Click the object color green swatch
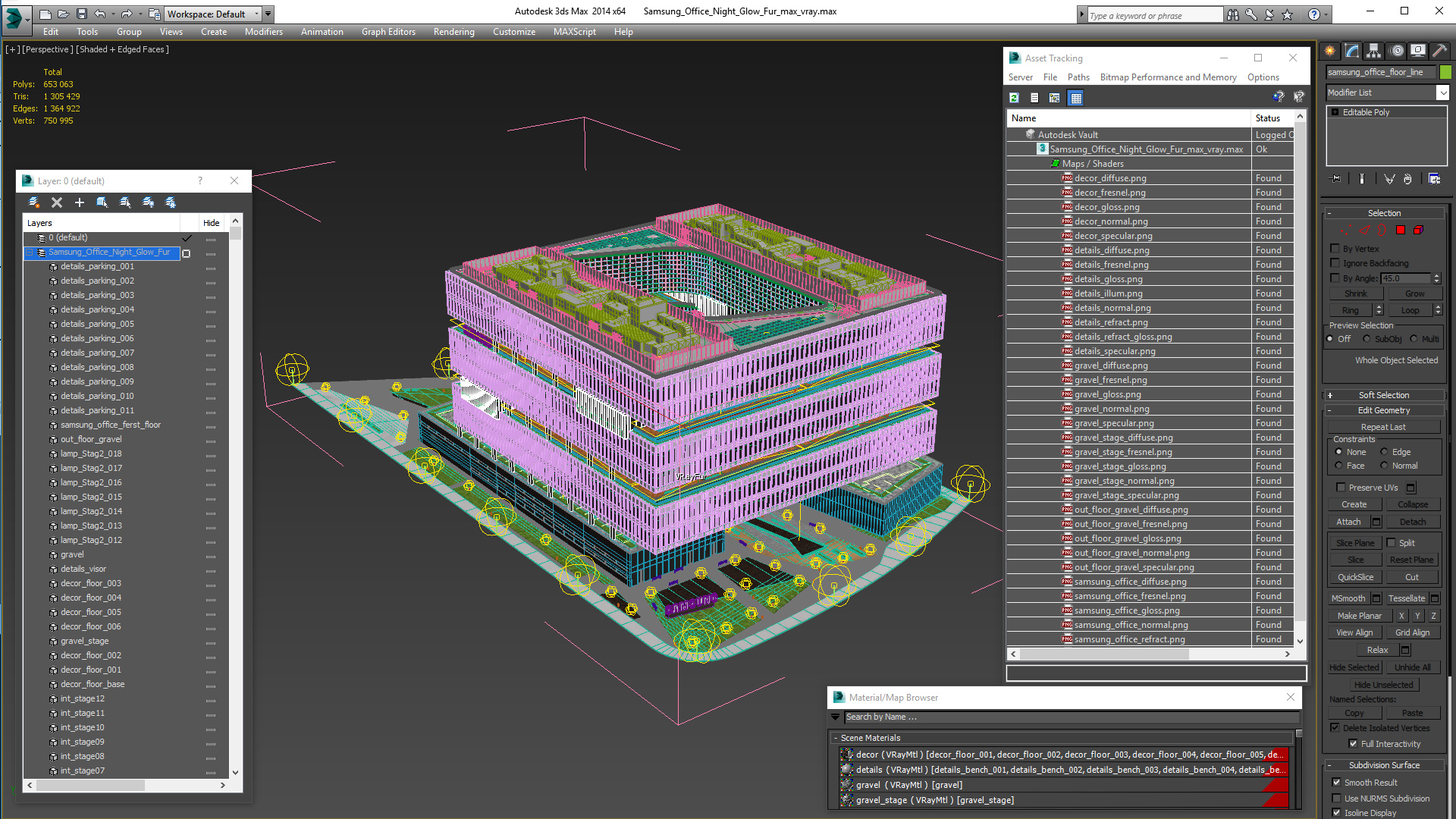Image resolution: width=1456 pixels, height=819 pixels. click(1445, 72)
